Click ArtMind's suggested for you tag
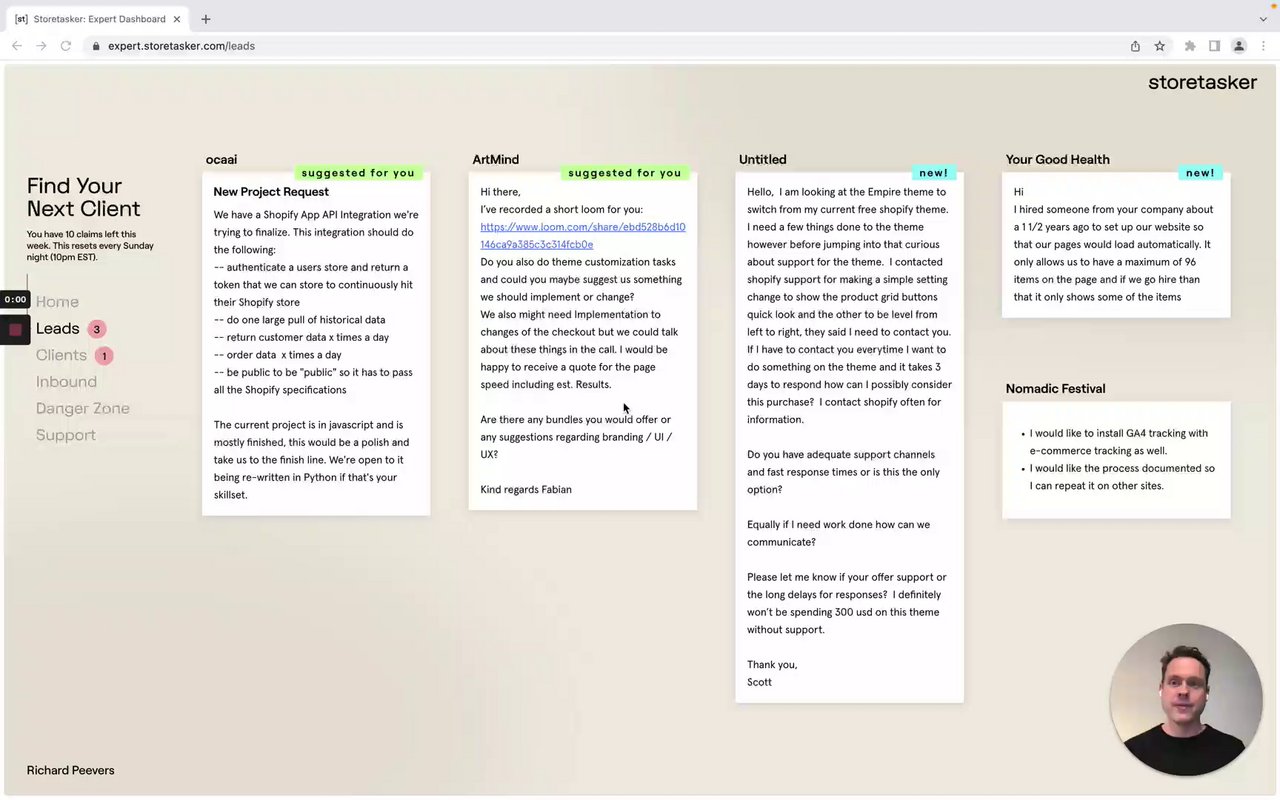Screen dimensions: 1280x800 [x=625, y=173]
